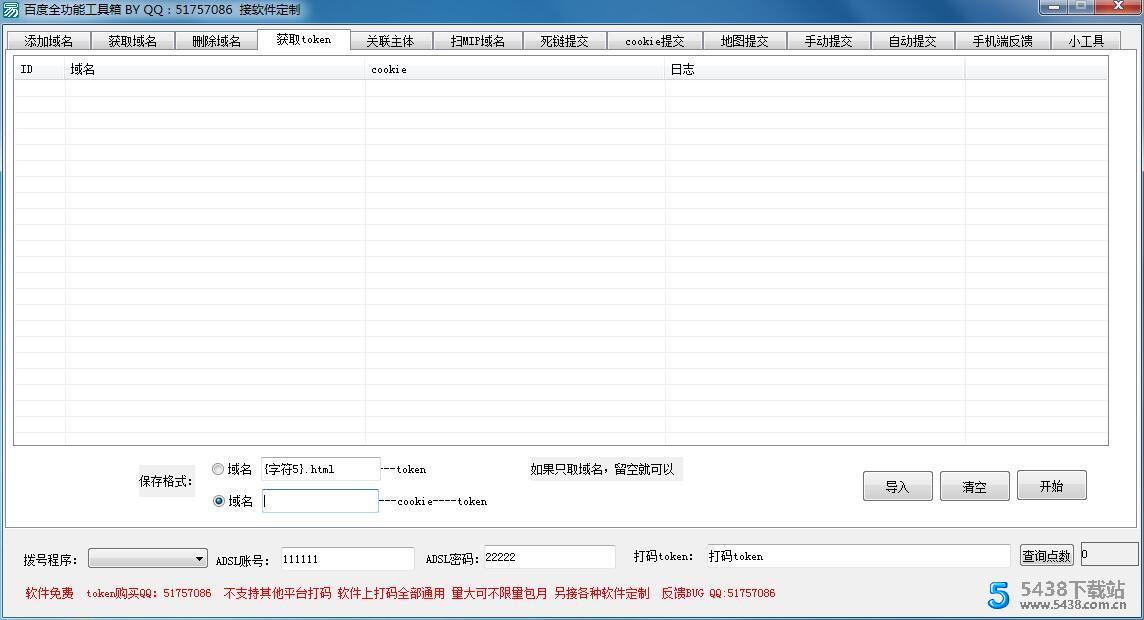Click the 5438下载站 logo
The width and height of the screenshot is (1144, 620).
pos(1057,596)
